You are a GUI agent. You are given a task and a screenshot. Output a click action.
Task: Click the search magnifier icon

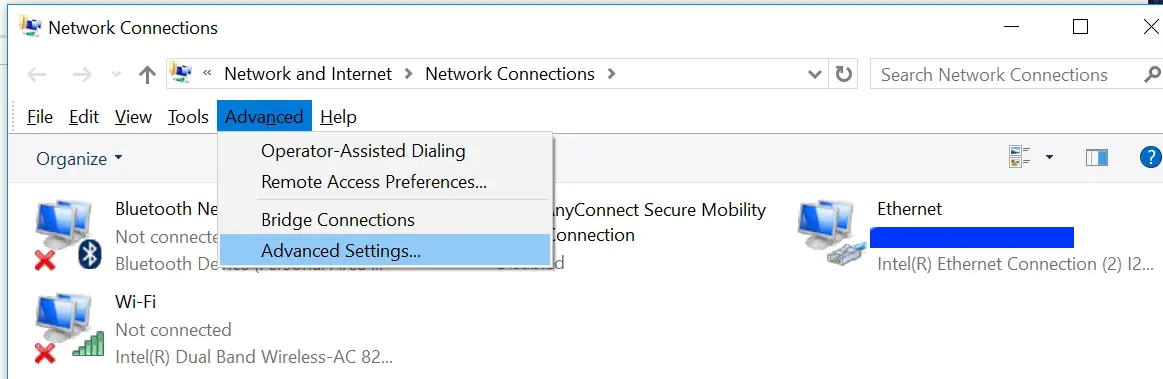1153,74
